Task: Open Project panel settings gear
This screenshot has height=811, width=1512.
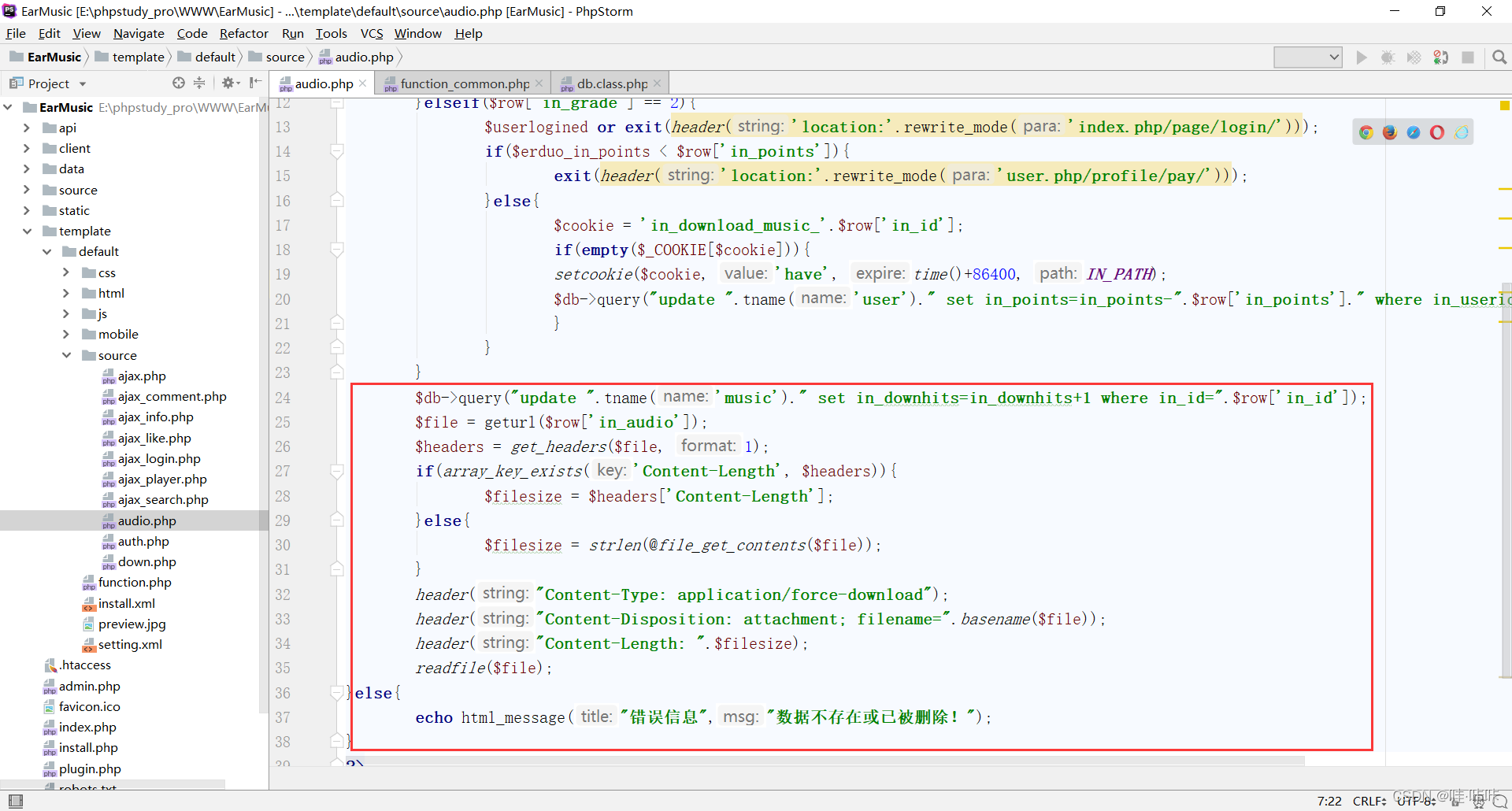Action: click(230, 83)
